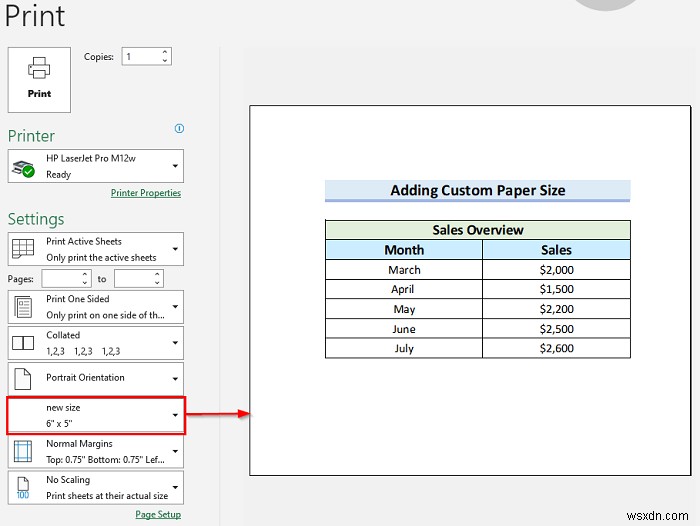Click the 'July' cell in preview
The image size is (700, 526).
(x=404, y=348)
